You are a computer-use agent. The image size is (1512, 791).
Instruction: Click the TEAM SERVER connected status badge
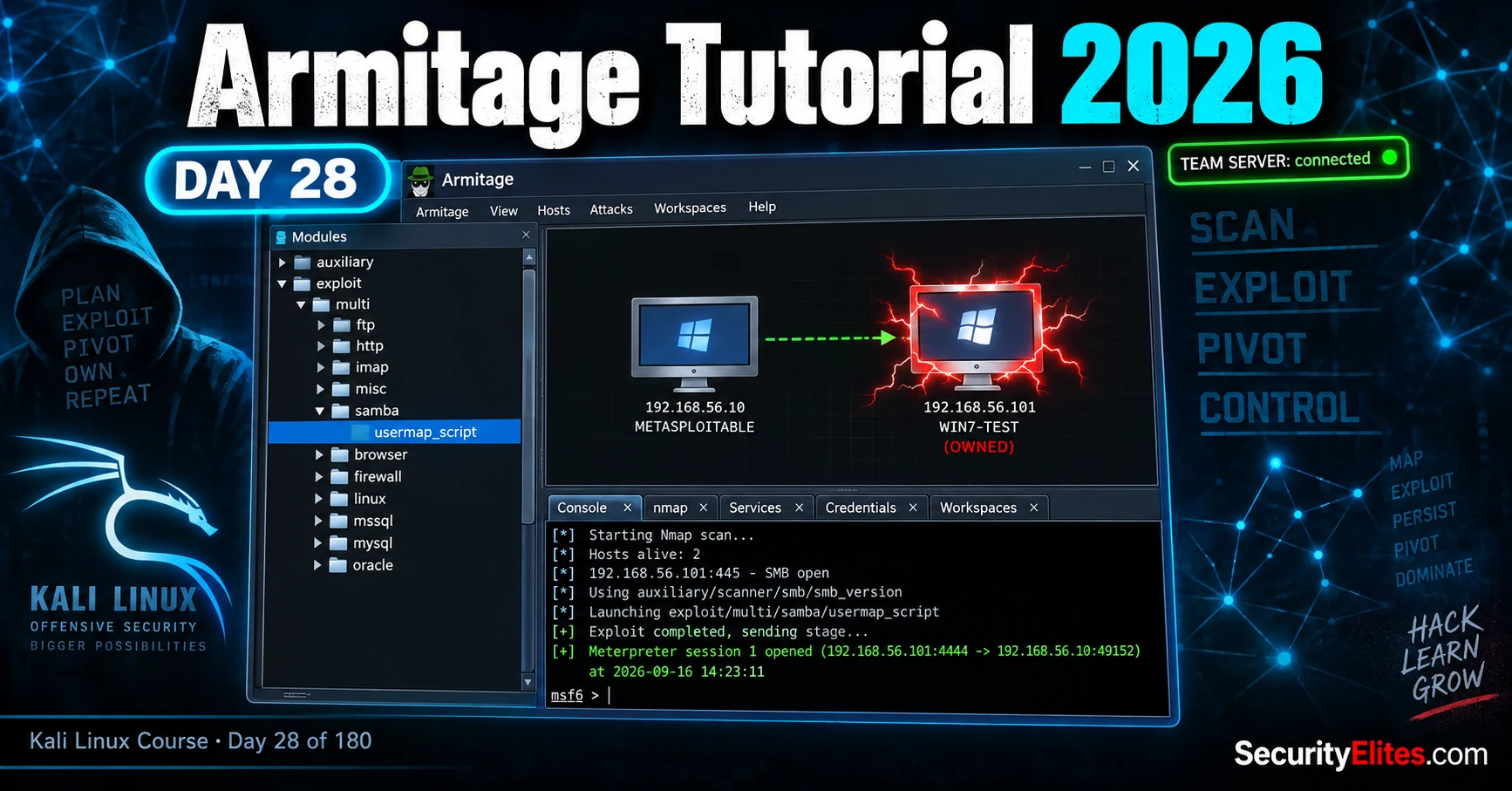click(x=1288, y=161)
